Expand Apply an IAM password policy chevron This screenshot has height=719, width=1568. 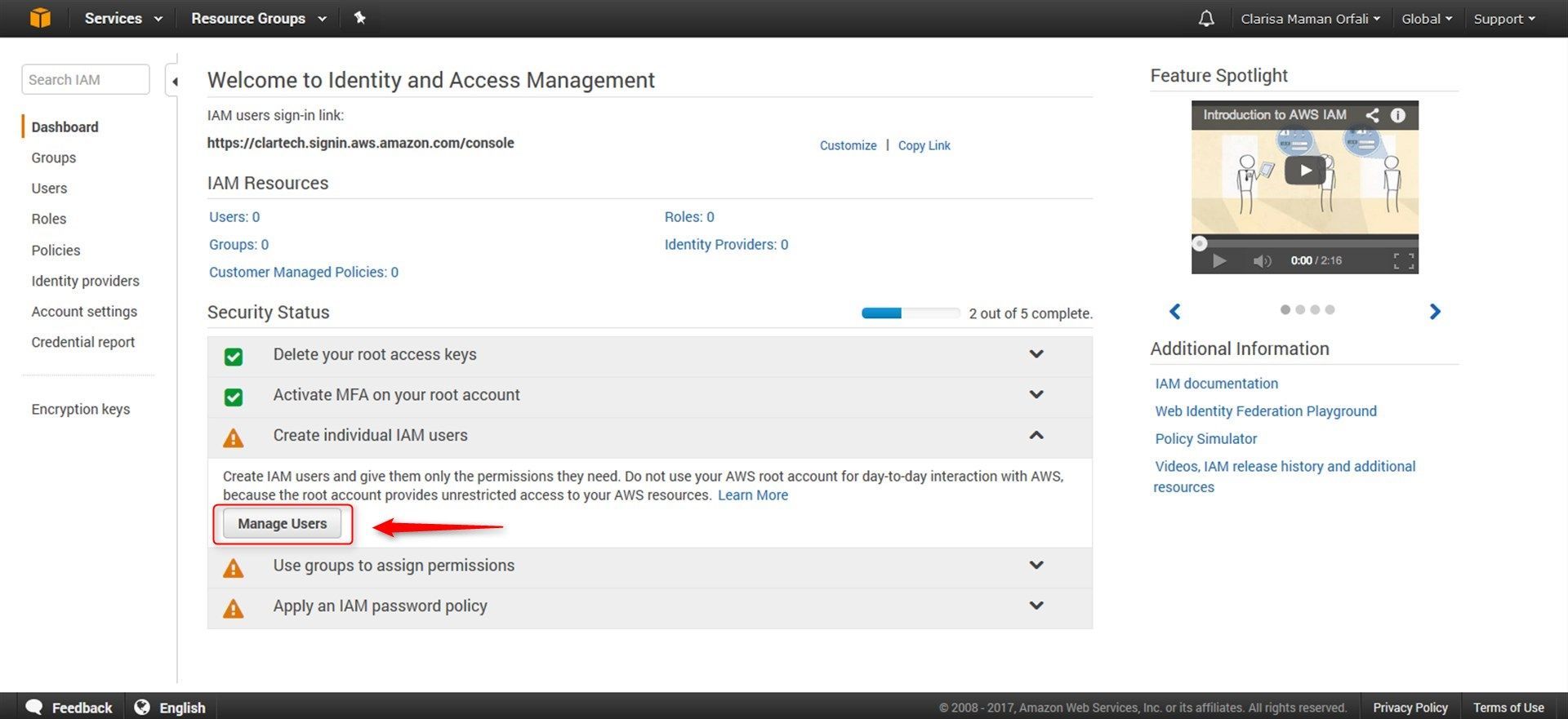[x=1036, y=606]
